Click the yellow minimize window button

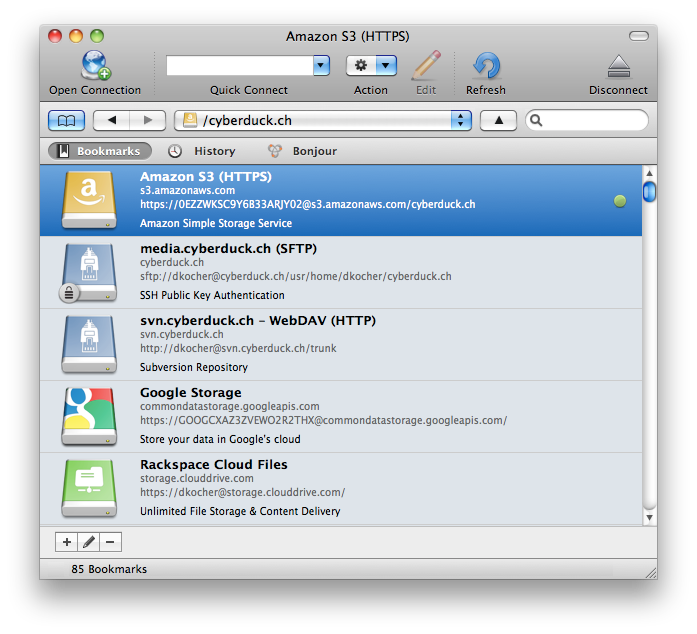(76, 36)
